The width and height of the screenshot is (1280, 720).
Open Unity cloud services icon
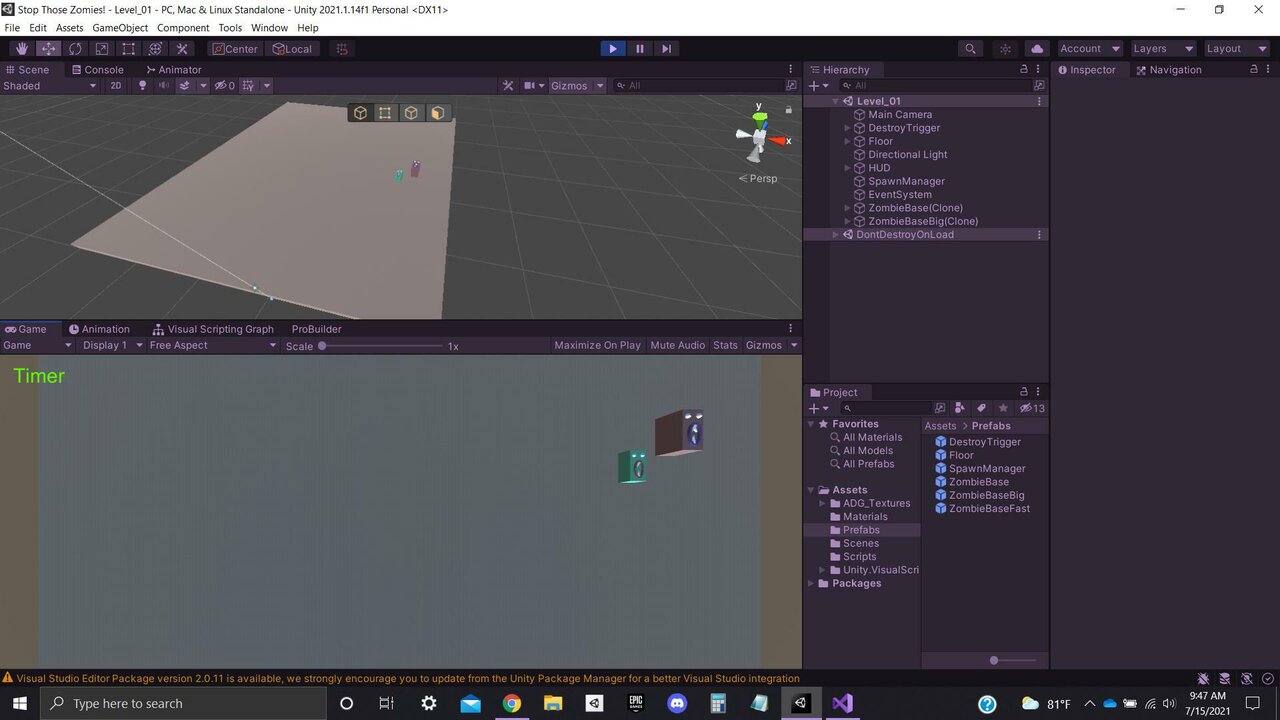click(x=1037, y=48)
